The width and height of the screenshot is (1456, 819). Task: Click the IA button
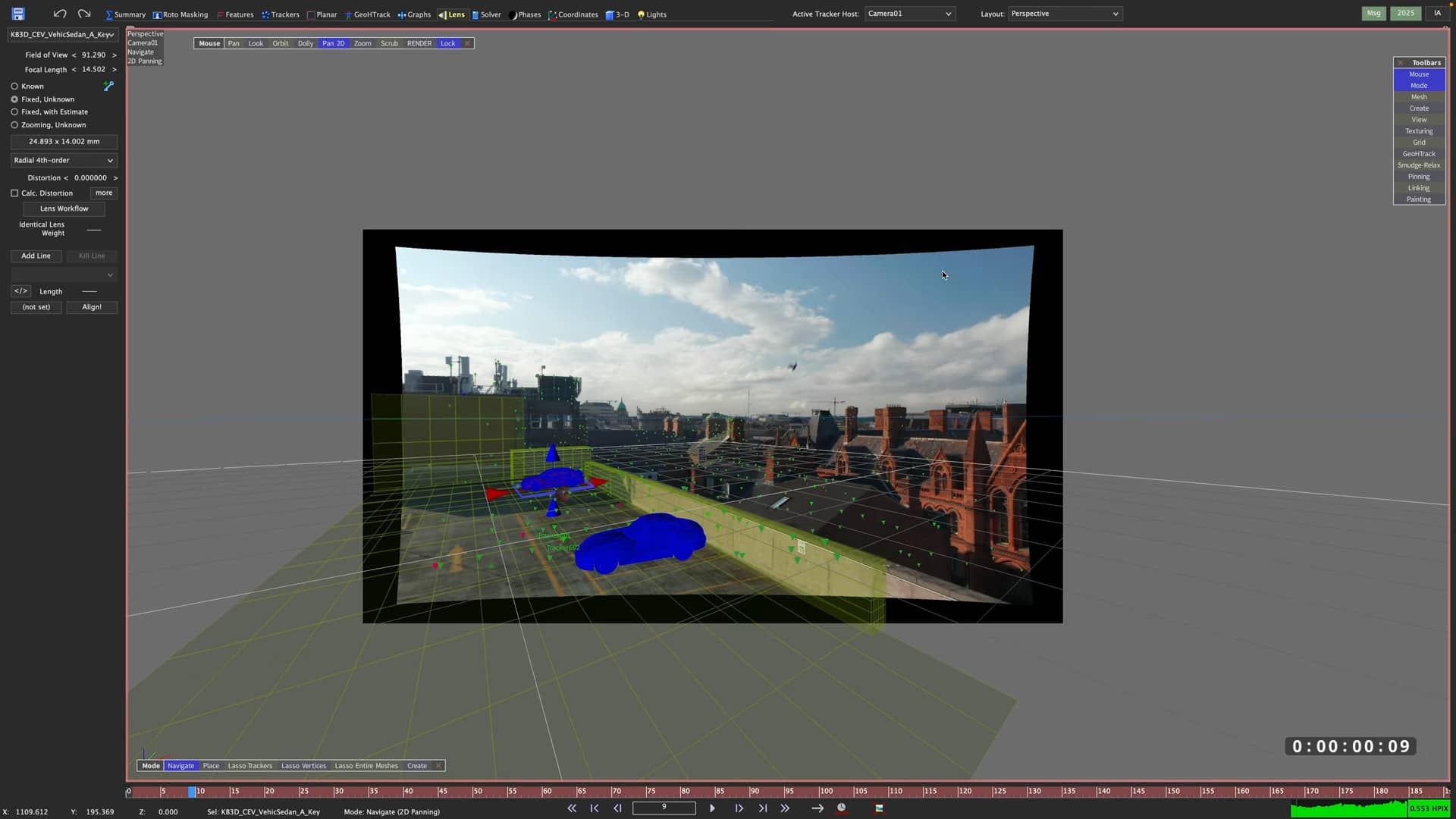click(x=1437, y=13)
